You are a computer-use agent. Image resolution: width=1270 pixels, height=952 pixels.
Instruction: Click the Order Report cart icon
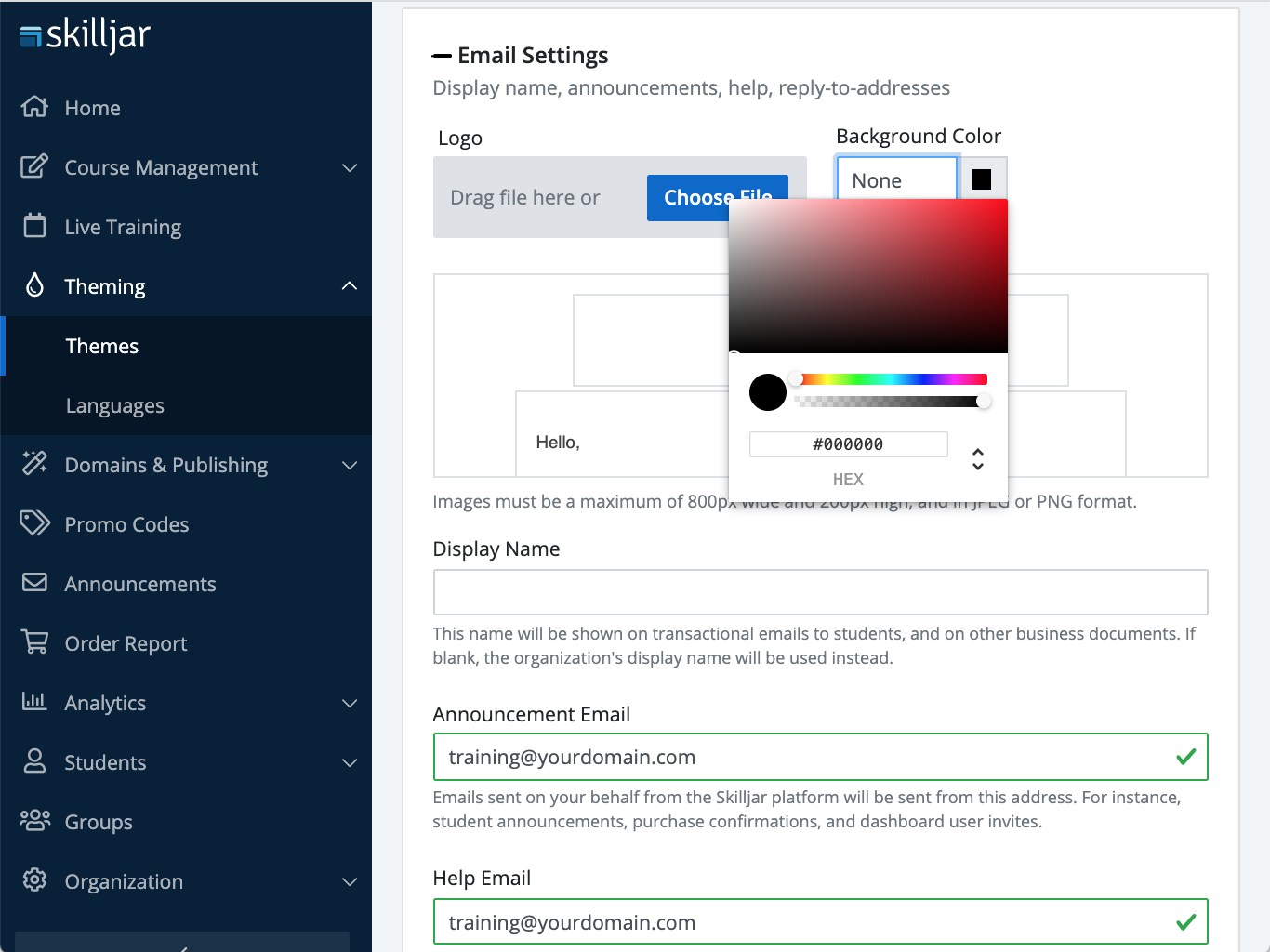click(x=34, y=641)
